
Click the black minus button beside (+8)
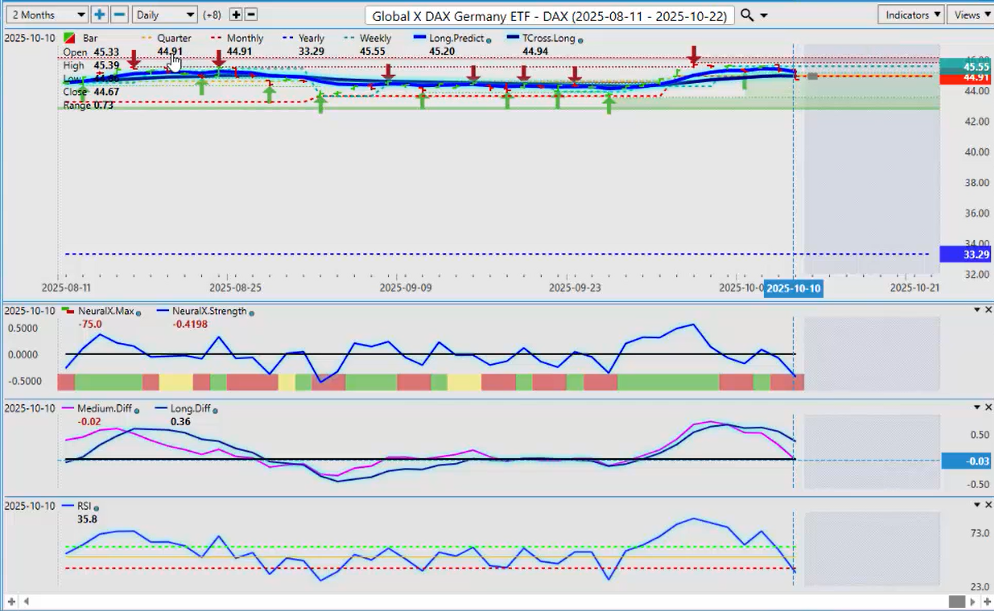pos(251,15)
